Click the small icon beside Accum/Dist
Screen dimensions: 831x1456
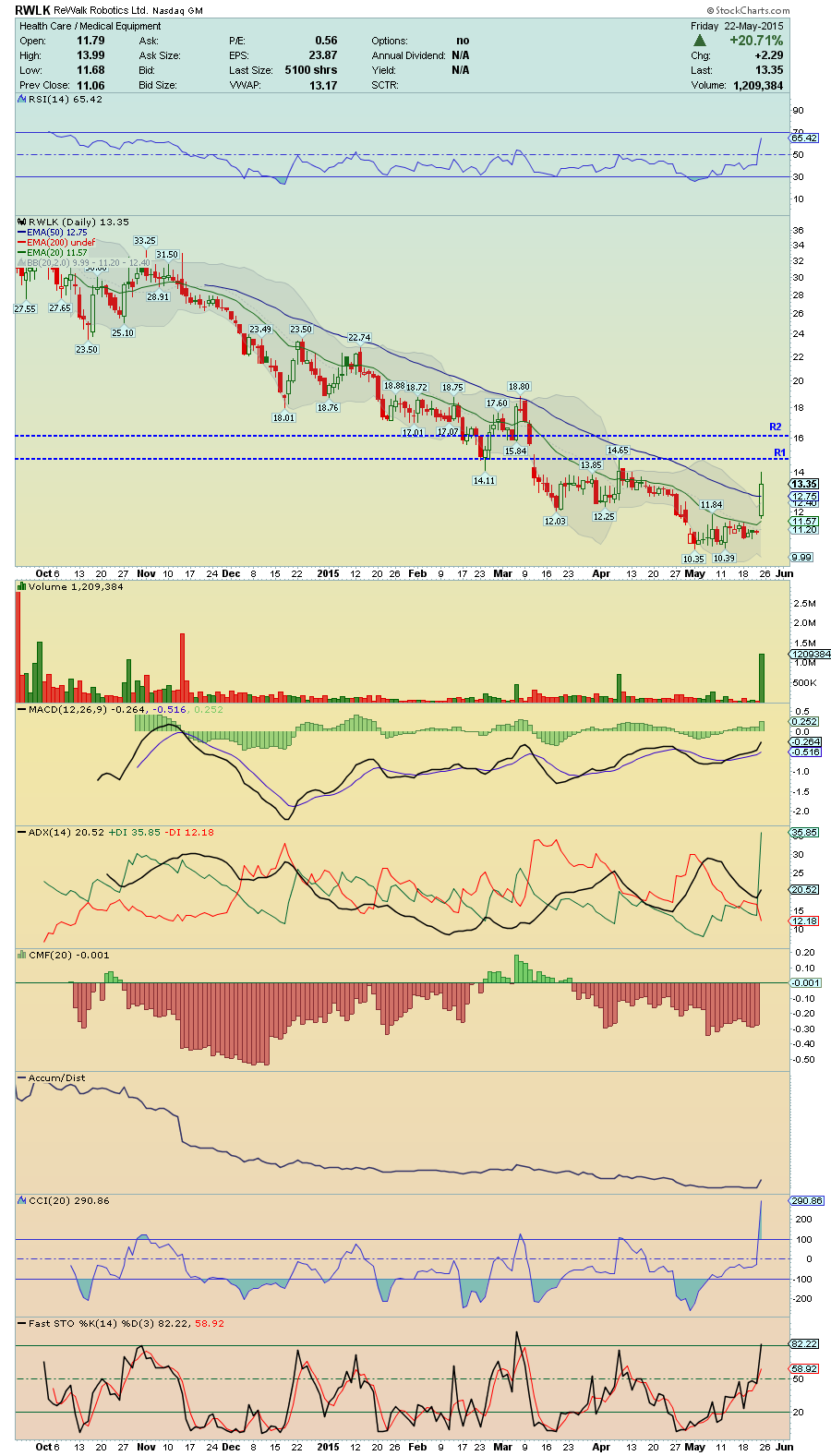tap(22, 1077)
